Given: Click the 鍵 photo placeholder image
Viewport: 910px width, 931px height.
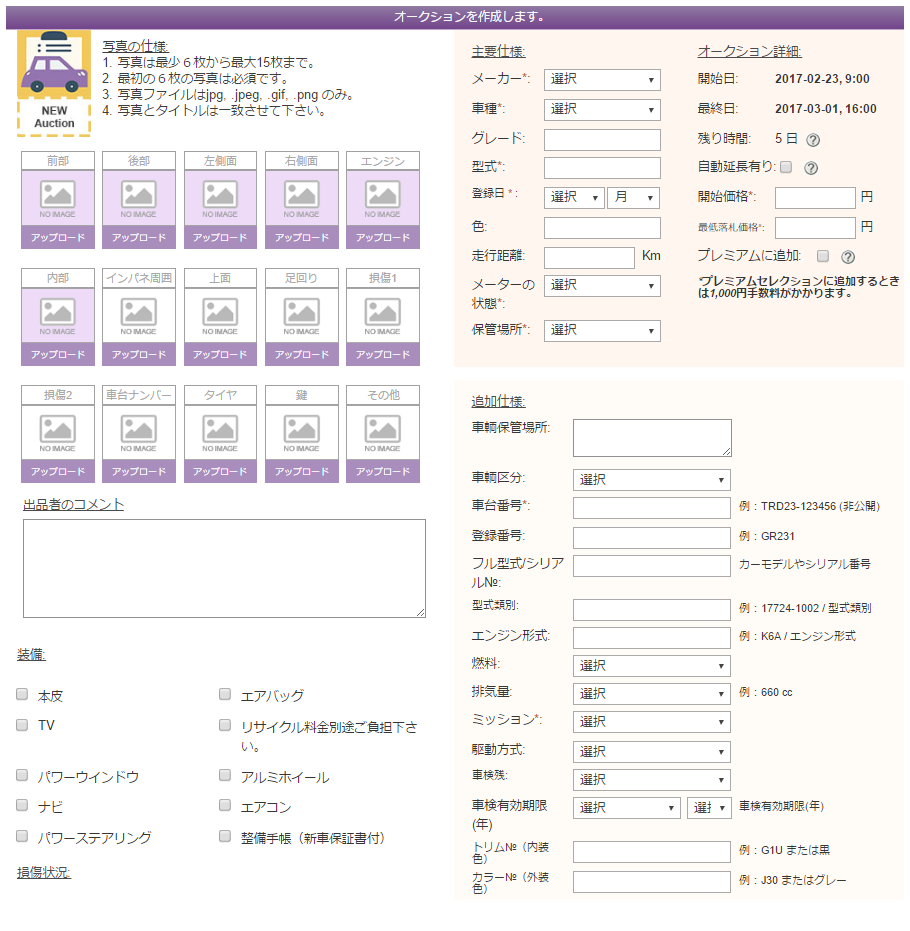Looking at the screenshot, I should coord(301,432).
